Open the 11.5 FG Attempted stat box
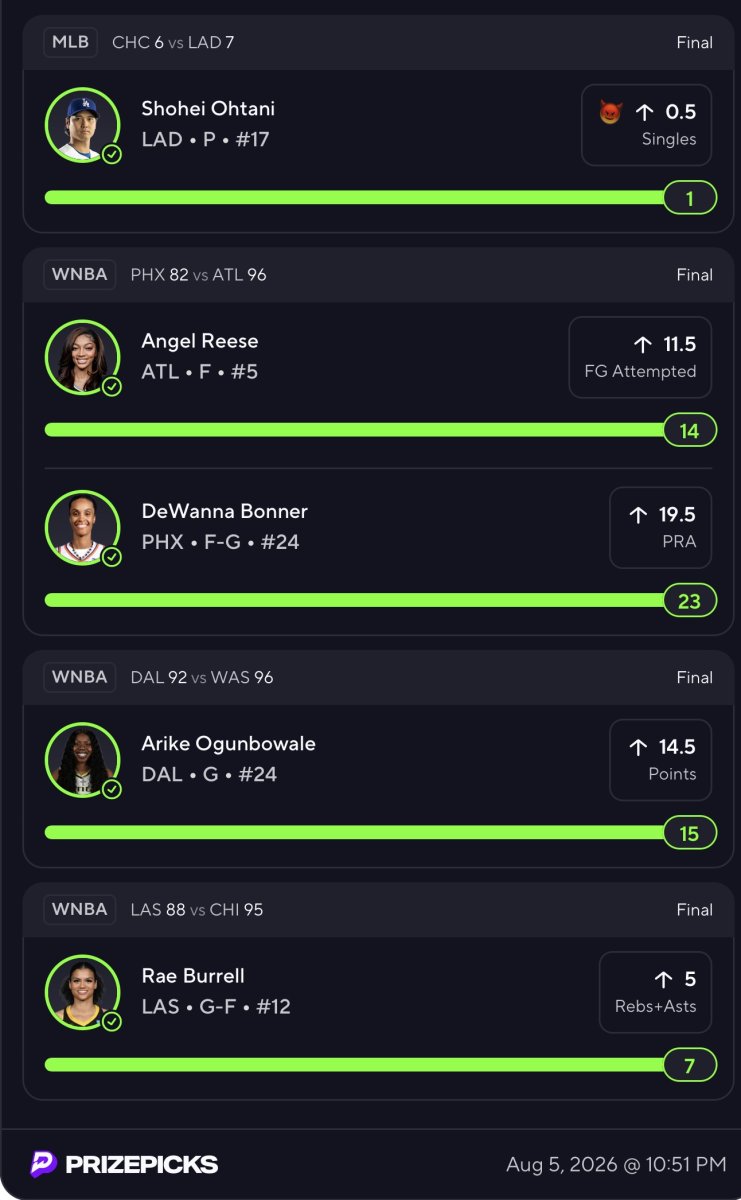 [640, 357]
